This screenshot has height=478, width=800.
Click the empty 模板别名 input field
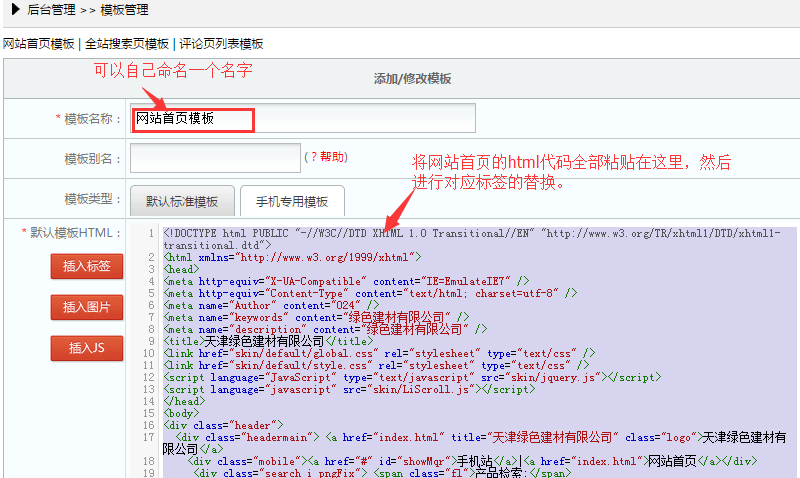pos(214,158)
